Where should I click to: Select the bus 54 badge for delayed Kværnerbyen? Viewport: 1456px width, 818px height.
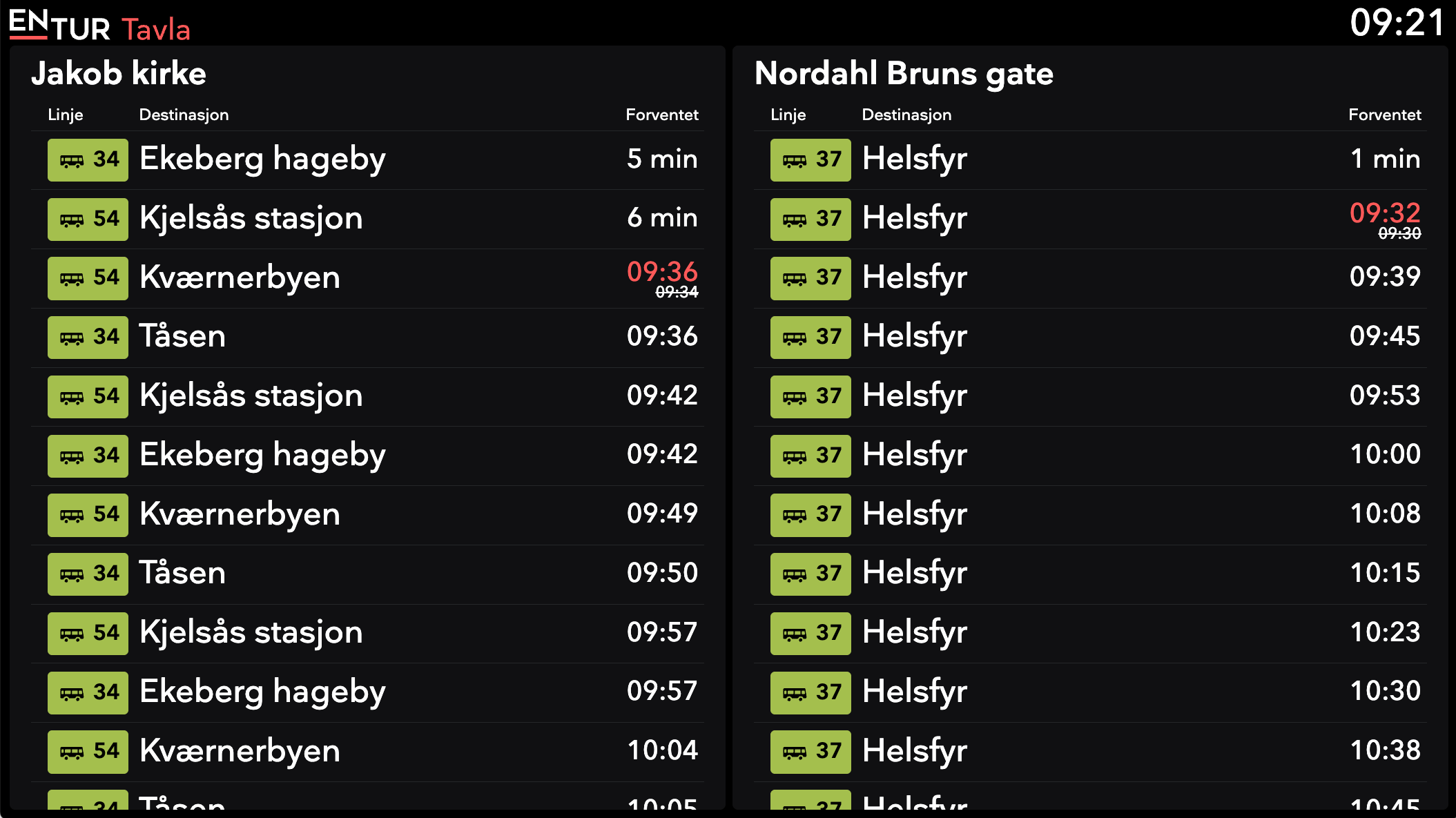point(88,278)
